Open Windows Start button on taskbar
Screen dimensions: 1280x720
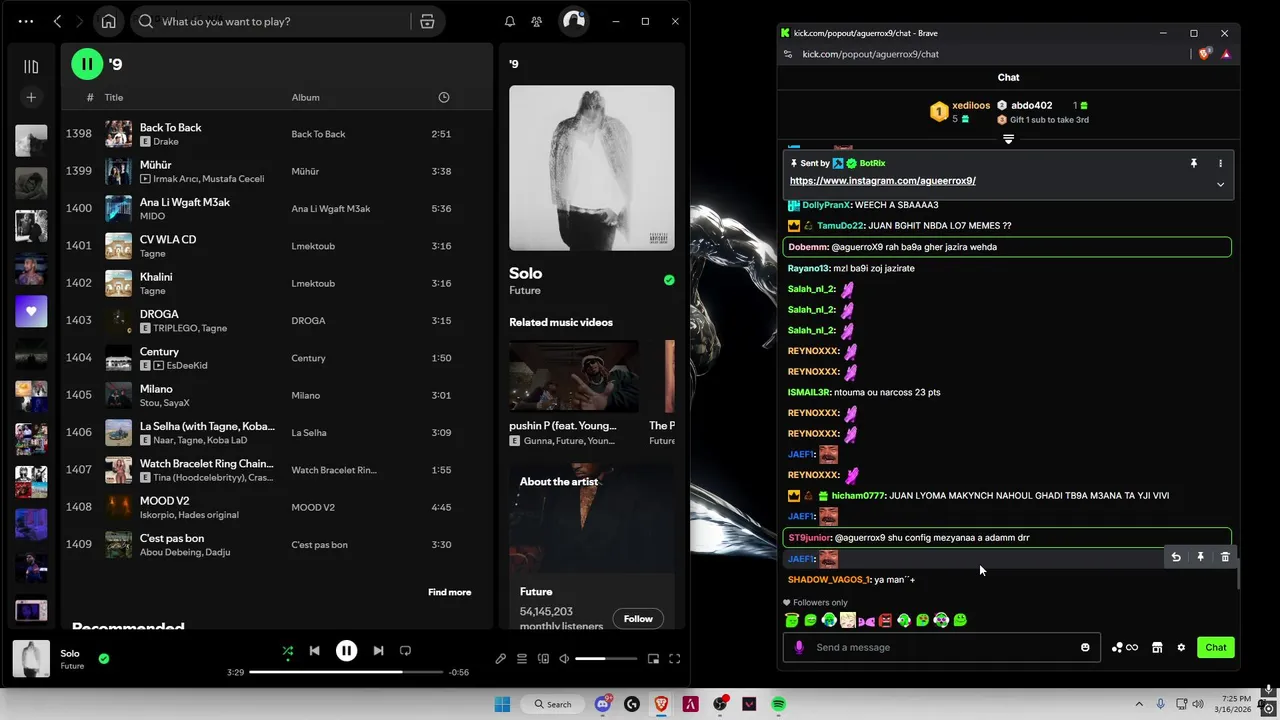(502, 704)
